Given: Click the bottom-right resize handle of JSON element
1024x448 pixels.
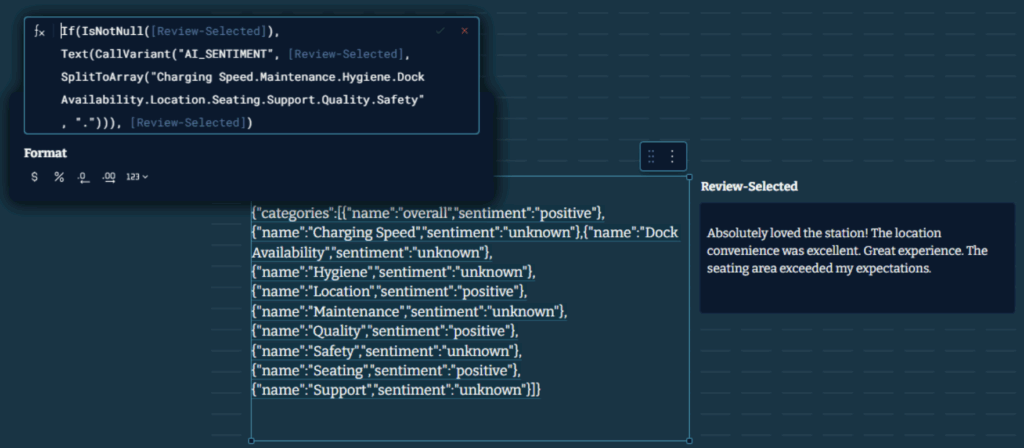Looking at the screenshot, I should (x=689, y=440).
